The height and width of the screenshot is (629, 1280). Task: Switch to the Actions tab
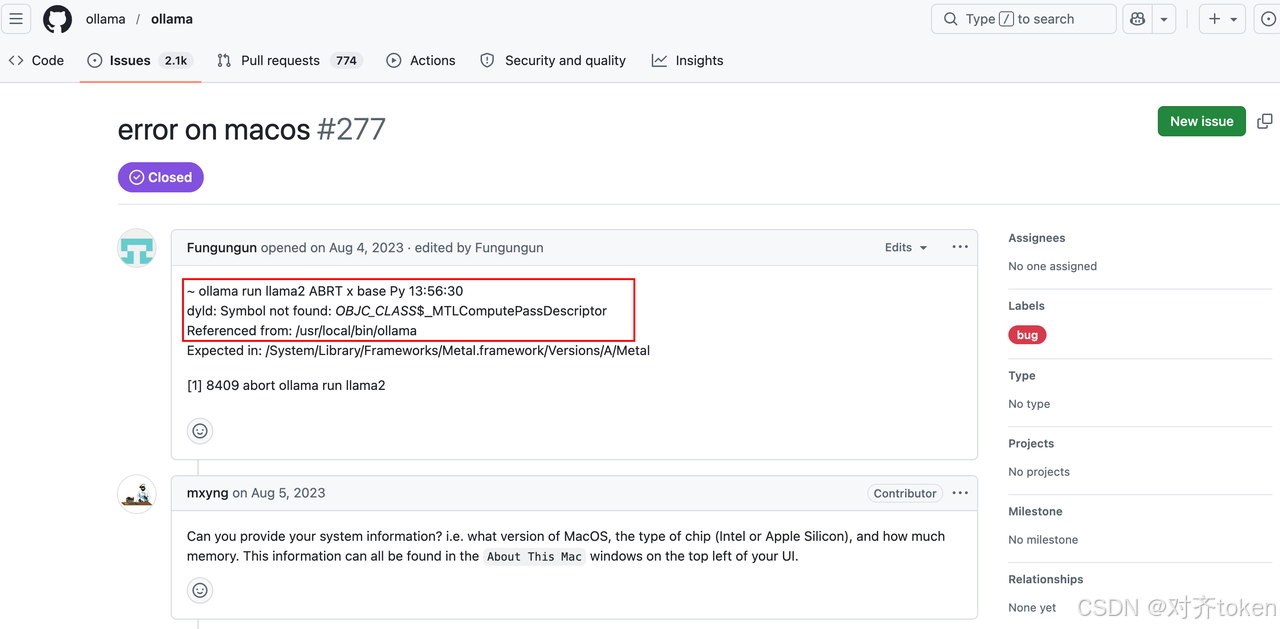pyautogui.click(x=421, y=60)
